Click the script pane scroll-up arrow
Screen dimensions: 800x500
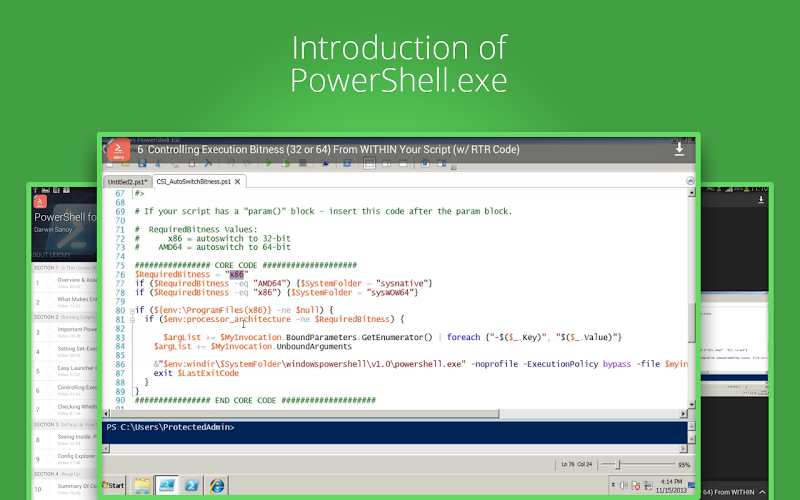(692, 193)
